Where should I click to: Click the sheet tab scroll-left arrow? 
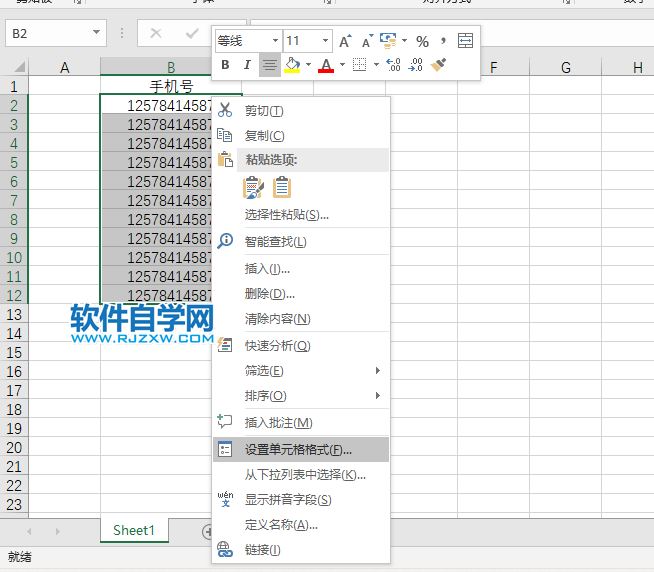29,531
